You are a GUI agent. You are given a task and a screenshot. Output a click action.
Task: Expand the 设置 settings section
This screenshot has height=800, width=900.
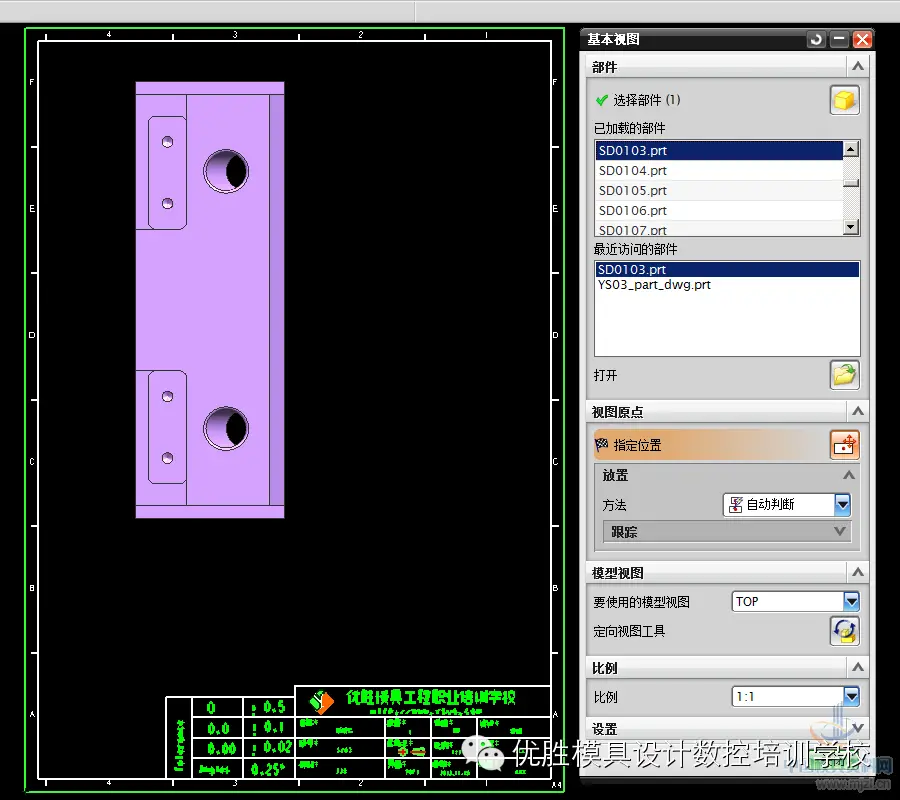pos(858,728)
